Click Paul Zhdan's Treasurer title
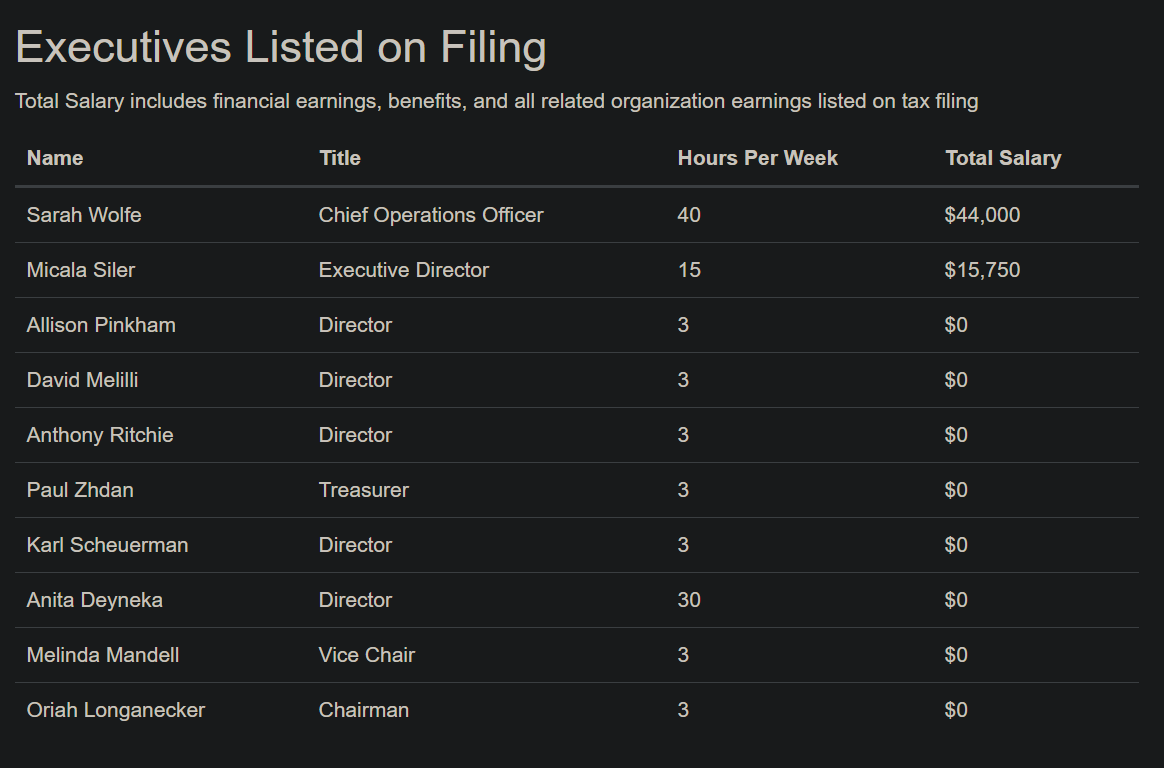The width and height of the screenshot is (1164, 768). 364,490
